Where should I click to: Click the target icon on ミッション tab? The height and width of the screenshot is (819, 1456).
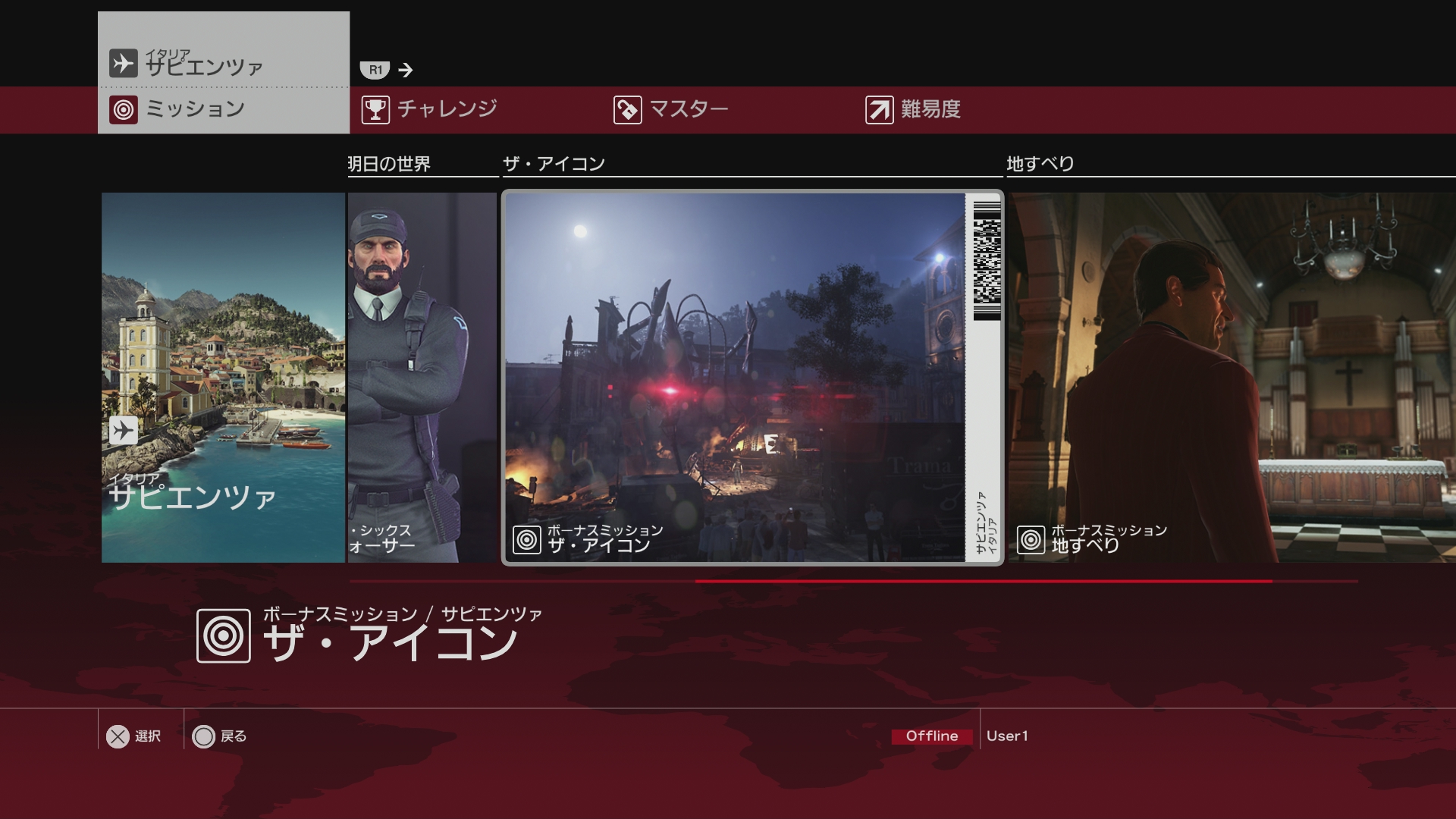(x=124, y=110)
